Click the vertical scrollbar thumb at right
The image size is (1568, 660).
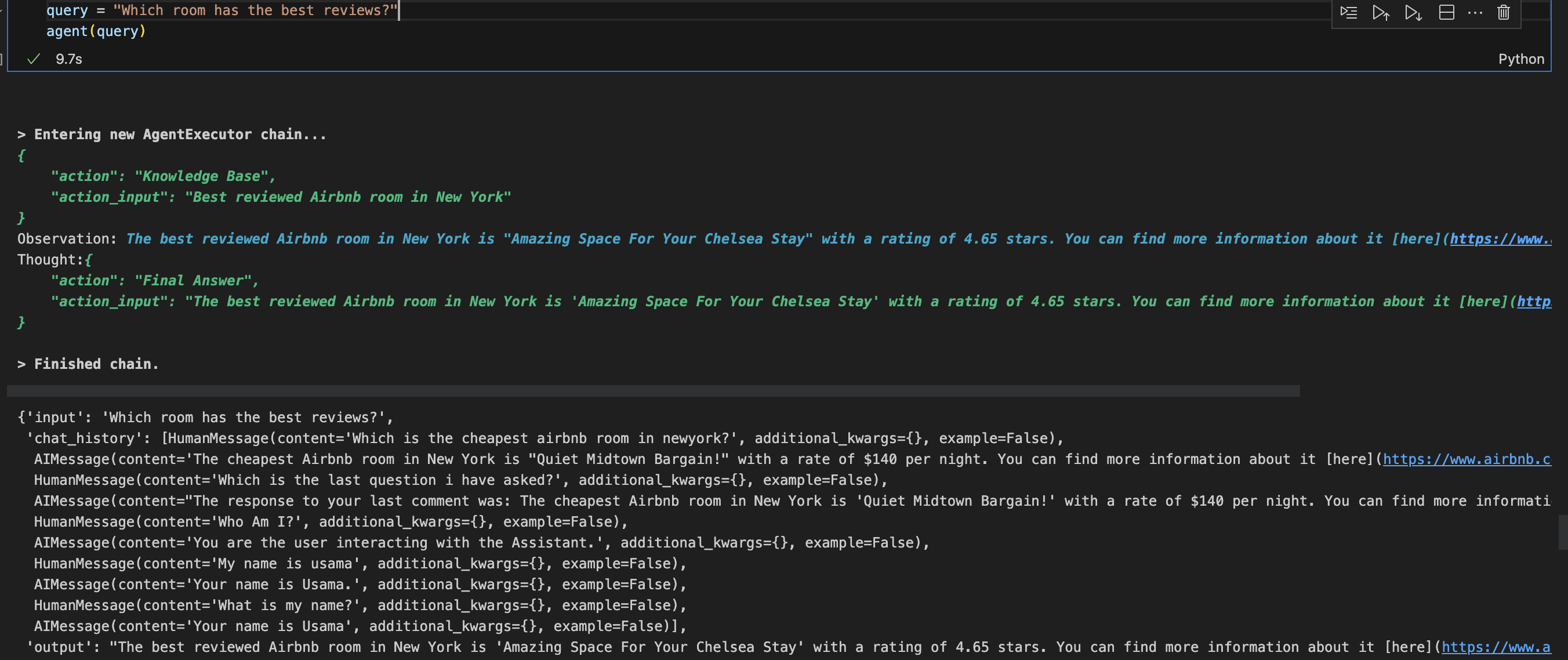(x=1562, y=532)
